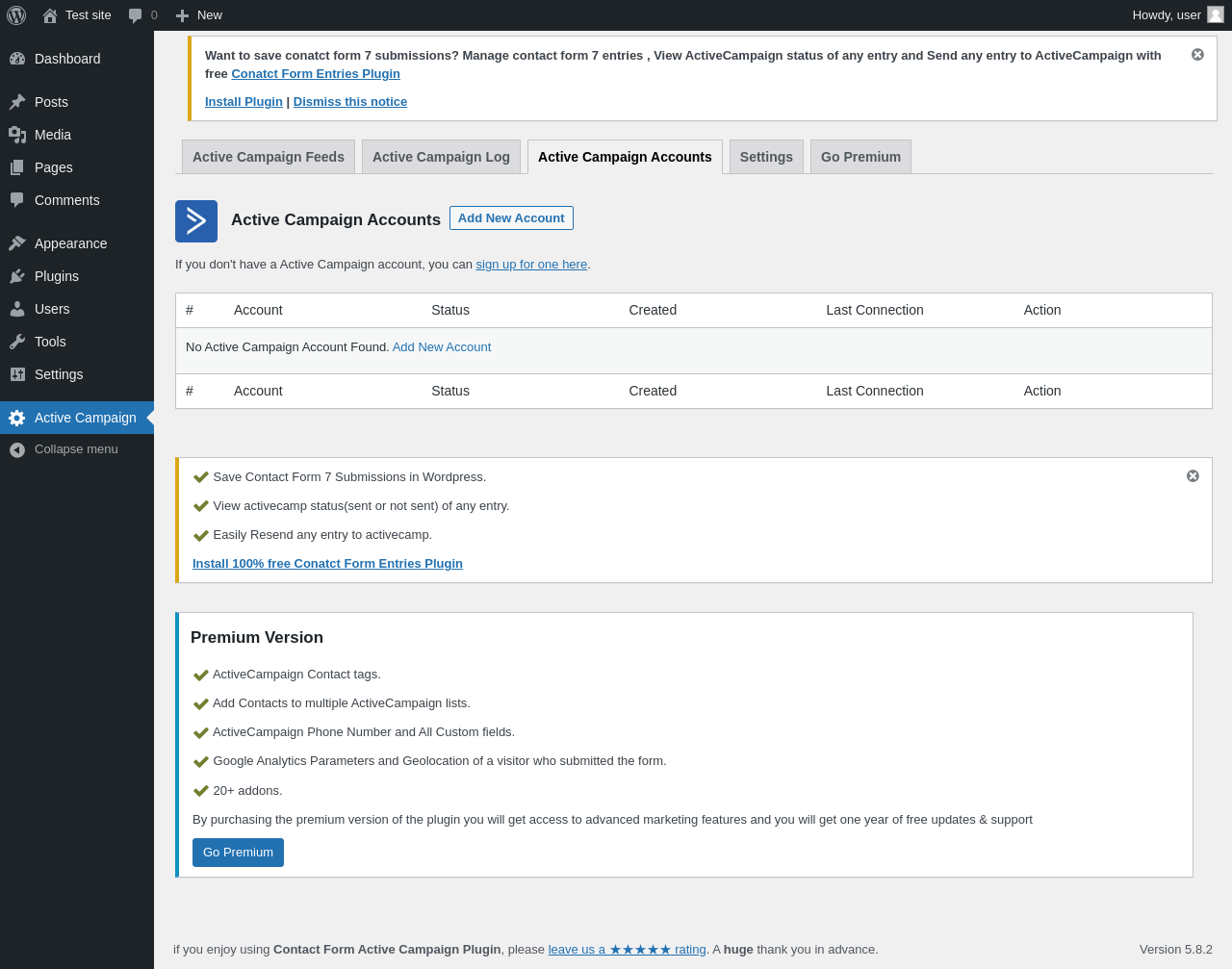Screen dimensions: 1232x969
Task: Click the Comments icon in sidebar
Action: (x=17, y=200)
